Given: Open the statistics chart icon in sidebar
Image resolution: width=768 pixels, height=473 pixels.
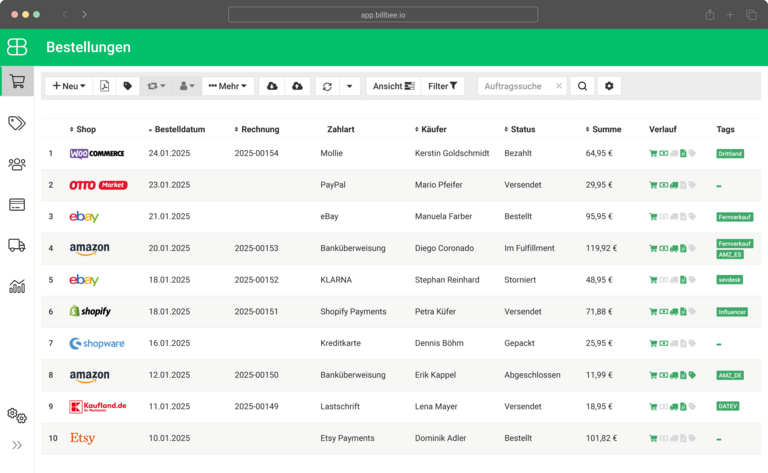Looking at the screenshot, I should [x=17, y=286].
